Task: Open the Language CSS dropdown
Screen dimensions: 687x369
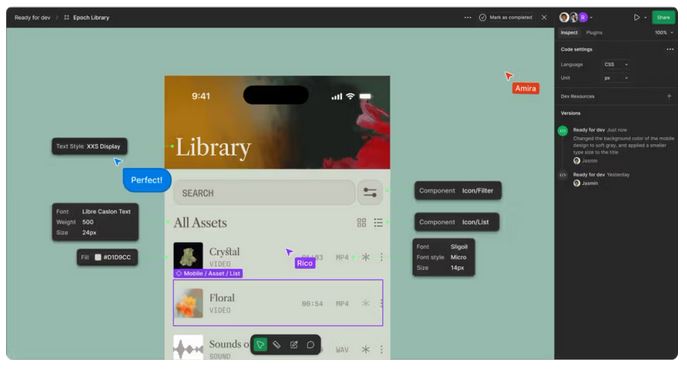Action: pyautogui.click(x=616, y=64)
